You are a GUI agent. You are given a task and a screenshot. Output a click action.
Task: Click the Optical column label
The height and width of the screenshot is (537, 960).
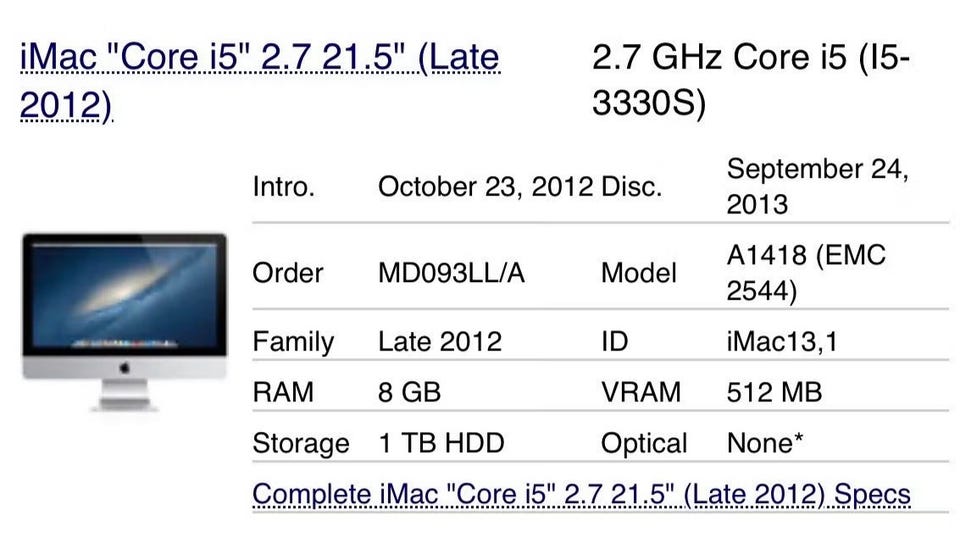click(643, 443)
